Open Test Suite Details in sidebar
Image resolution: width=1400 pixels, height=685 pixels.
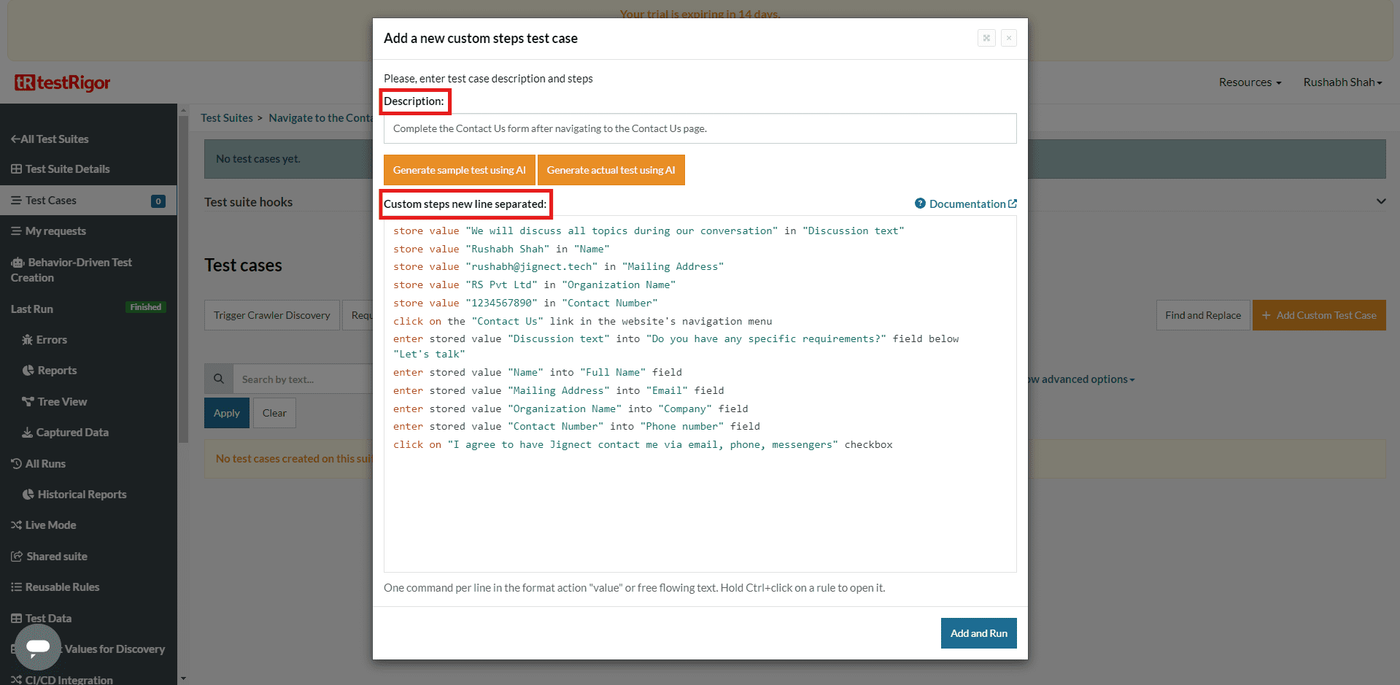(x=60, y=169)
